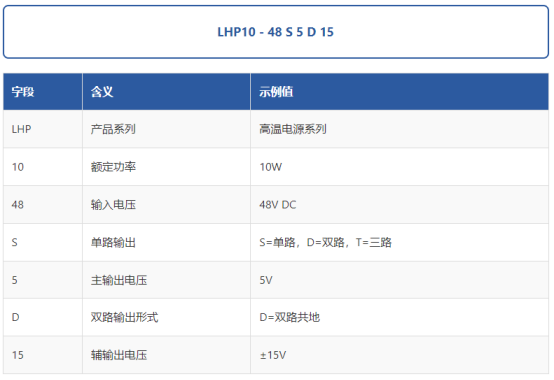Click the 高温电源系列 value
The width and height of the screenshot is (554, 380).
pyautogui.click(x=293, y=129)
